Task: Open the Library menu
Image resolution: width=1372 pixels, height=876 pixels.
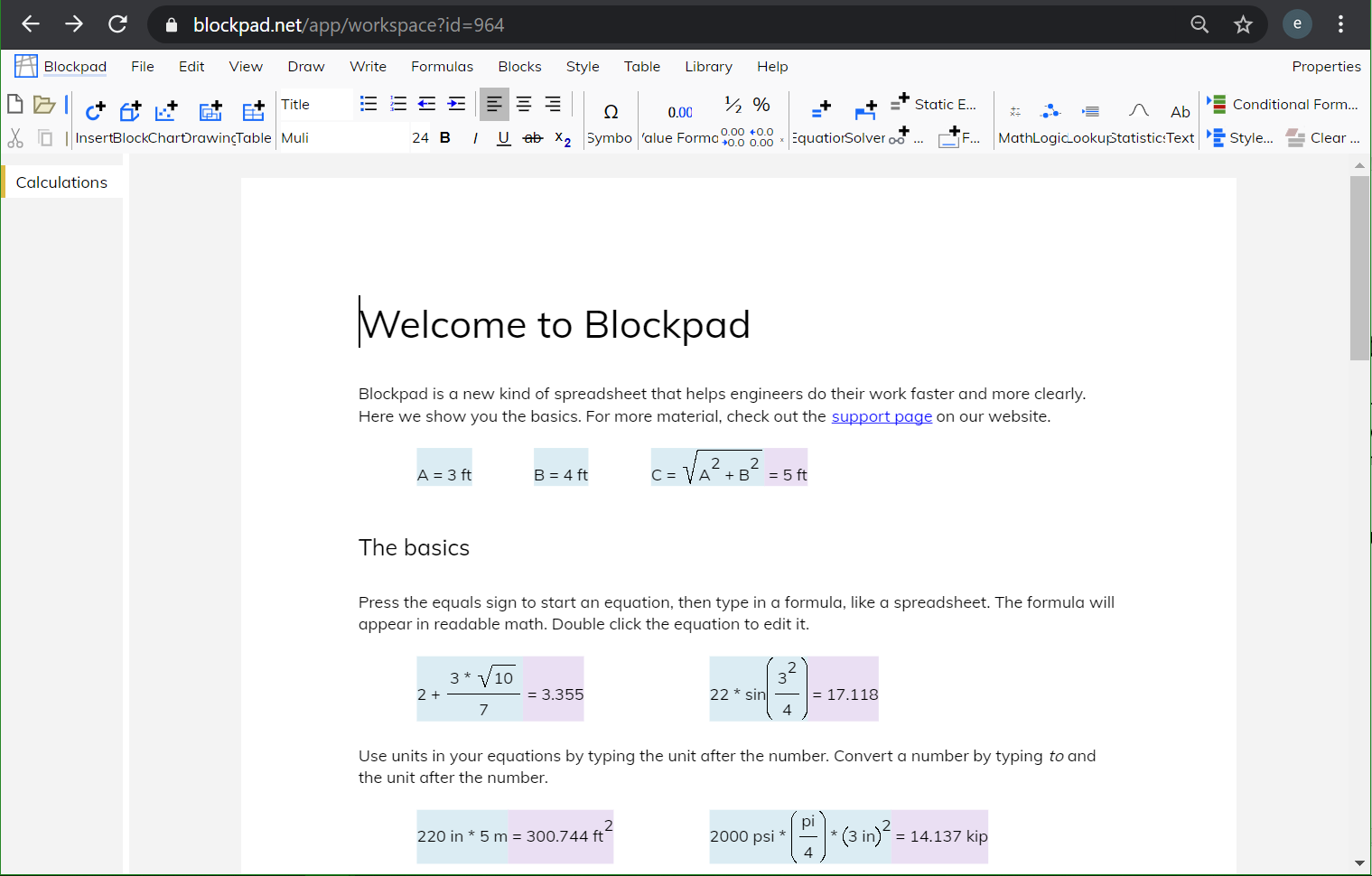Action: [708, 67]
